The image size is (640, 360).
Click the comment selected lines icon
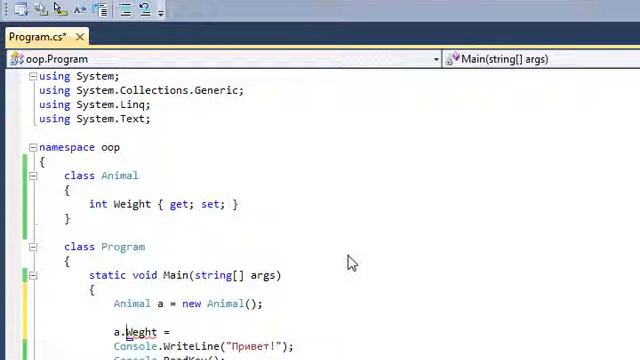pos(126,9)
